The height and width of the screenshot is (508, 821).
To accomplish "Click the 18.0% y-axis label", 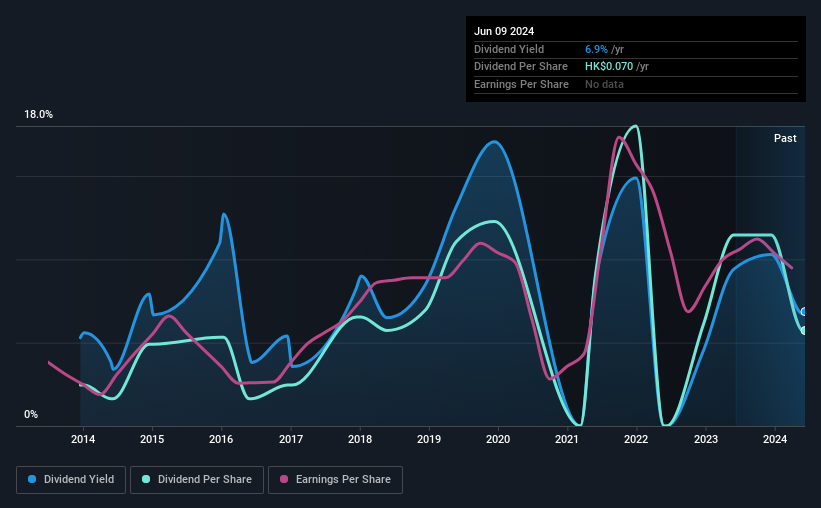I will tap(38, 115).
